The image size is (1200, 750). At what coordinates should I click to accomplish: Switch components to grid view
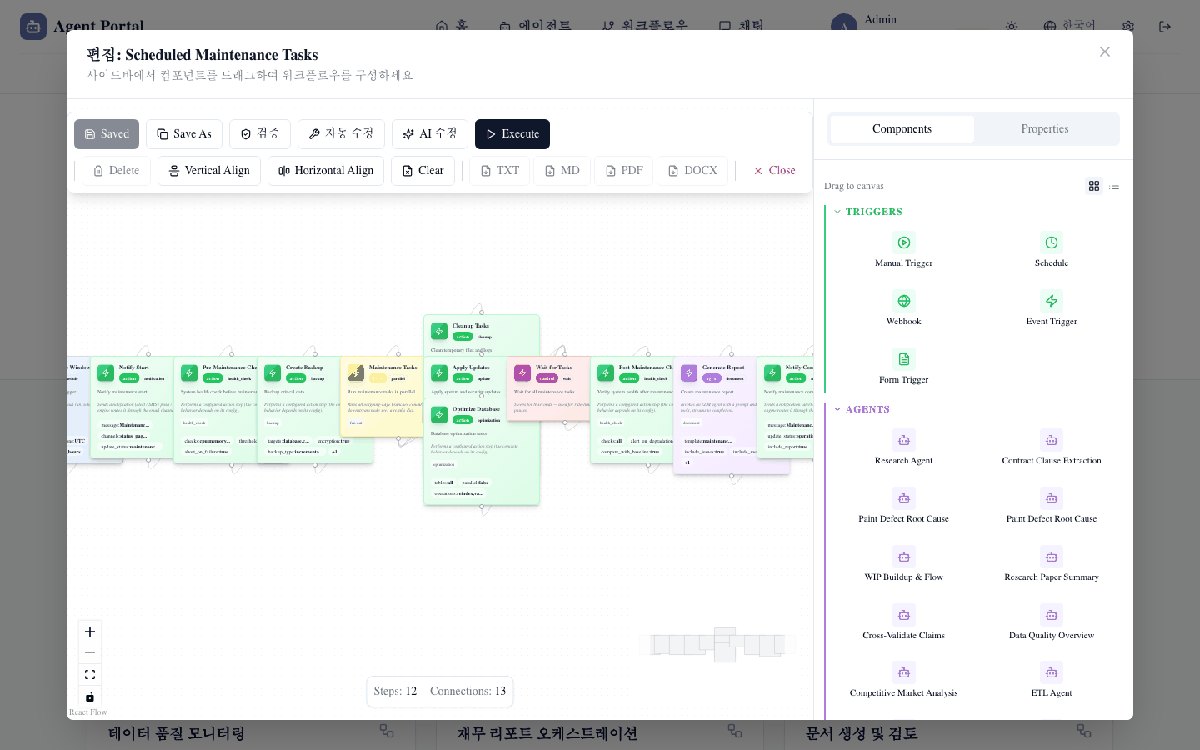click(1094, 186)
